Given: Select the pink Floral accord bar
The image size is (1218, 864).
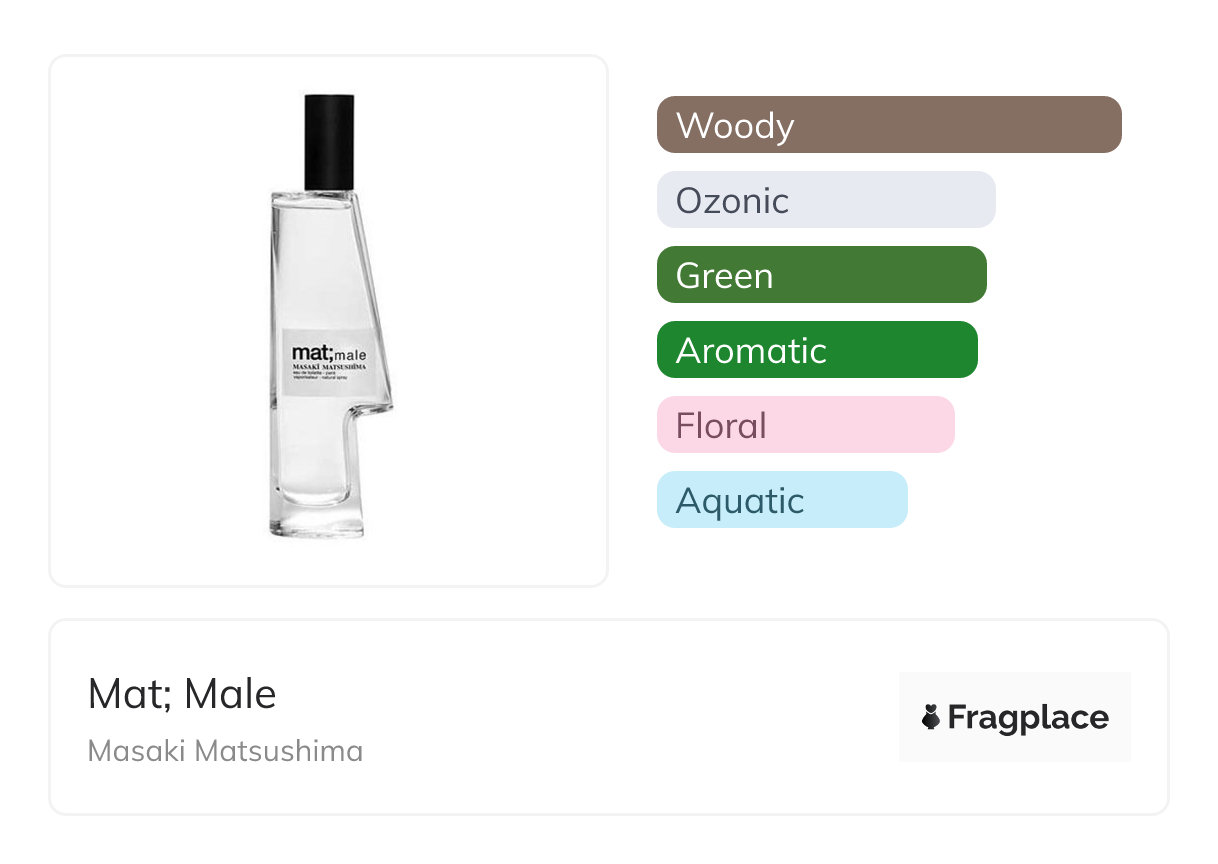Looking at the screenshot, I should pos(805,425).
